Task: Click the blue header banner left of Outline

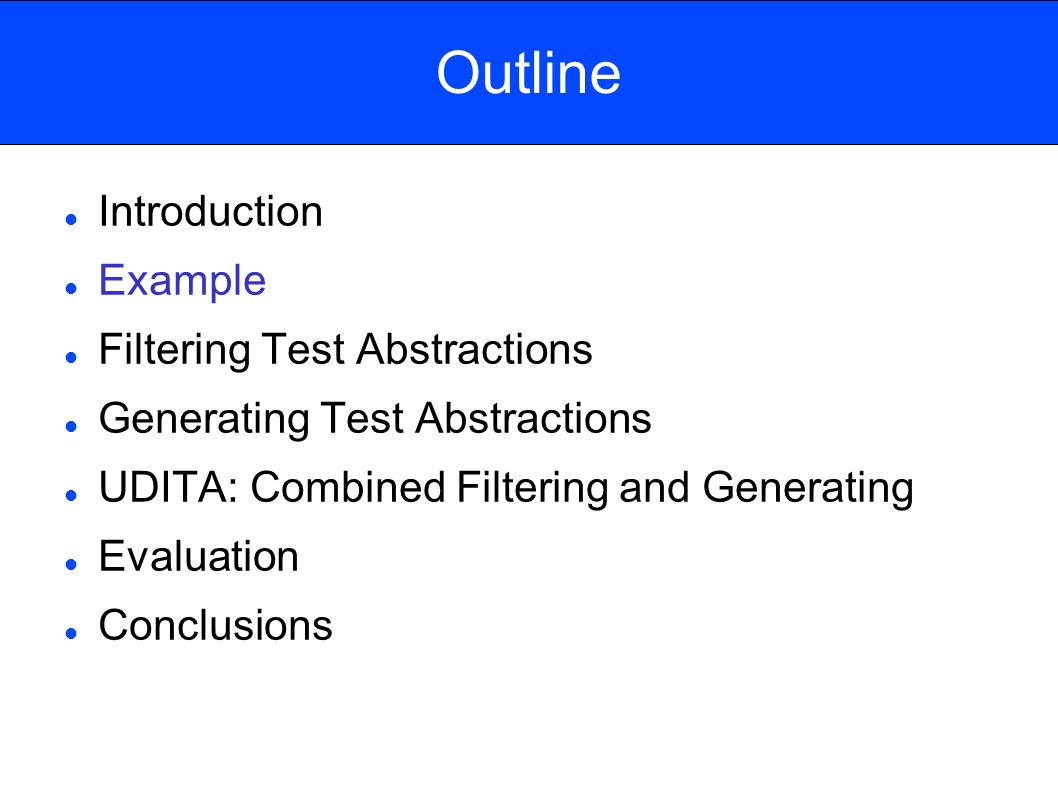Action: (216, 72)
